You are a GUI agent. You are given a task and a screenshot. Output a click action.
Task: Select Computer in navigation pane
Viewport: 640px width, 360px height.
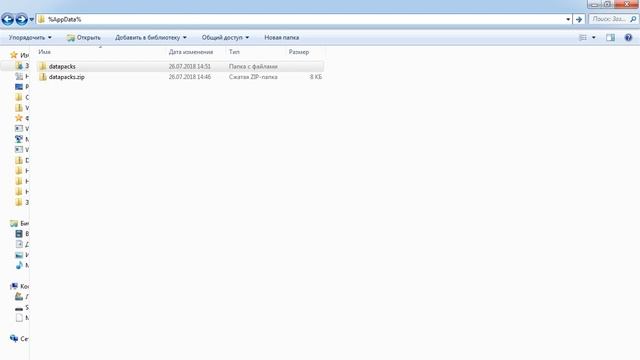click(x=19, y=286)
